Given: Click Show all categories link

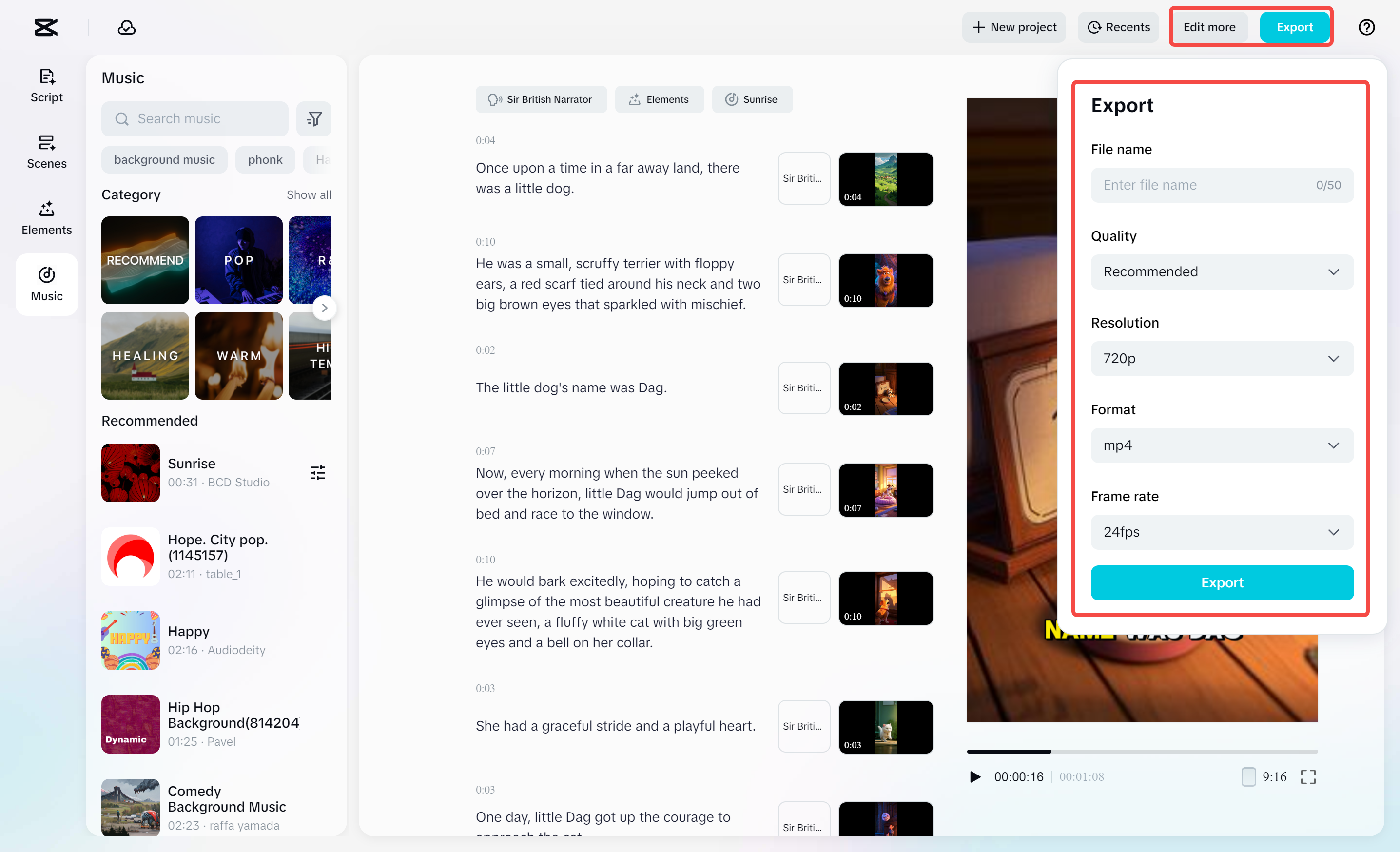Looking at the screenshot, I should tap(309, 195).
